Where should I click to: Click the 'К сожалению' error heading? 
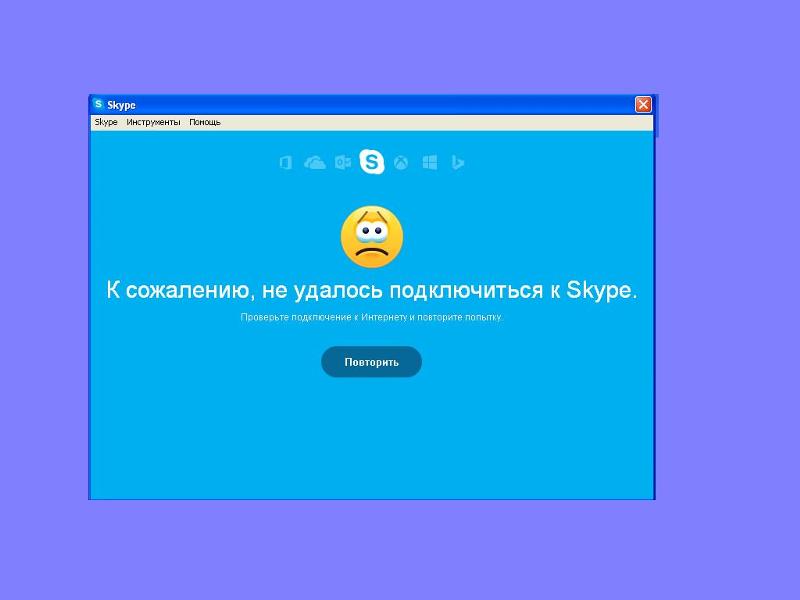coord(371,290)
